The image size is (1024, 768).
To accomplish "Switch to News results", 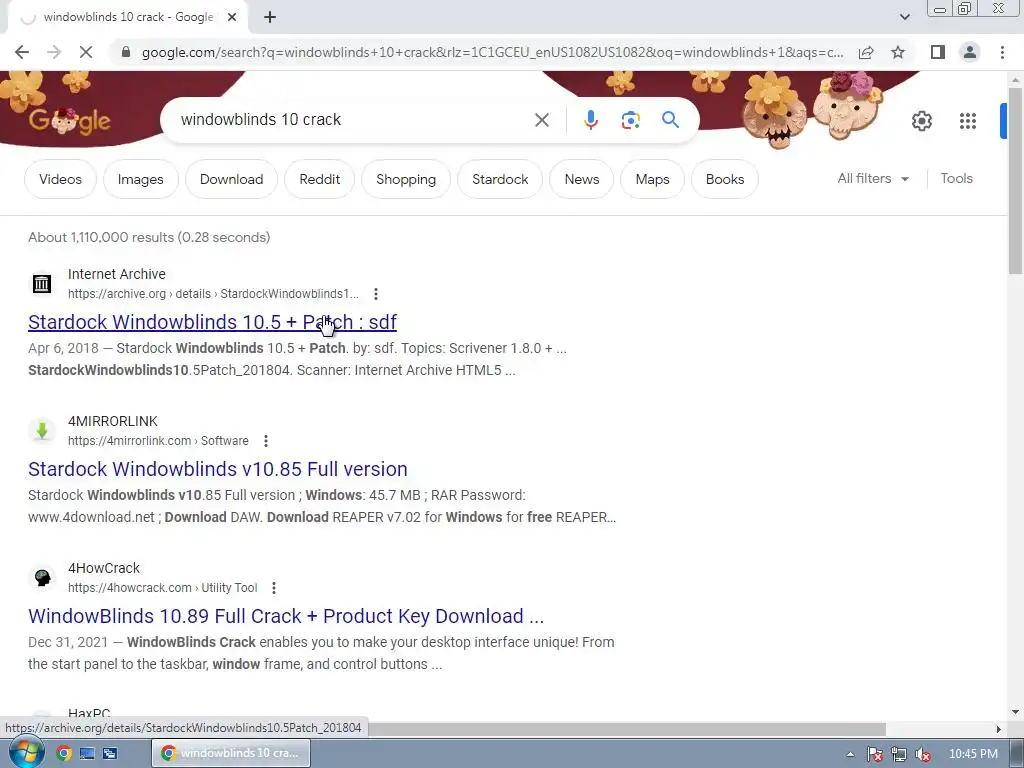I will click(581, 179).
